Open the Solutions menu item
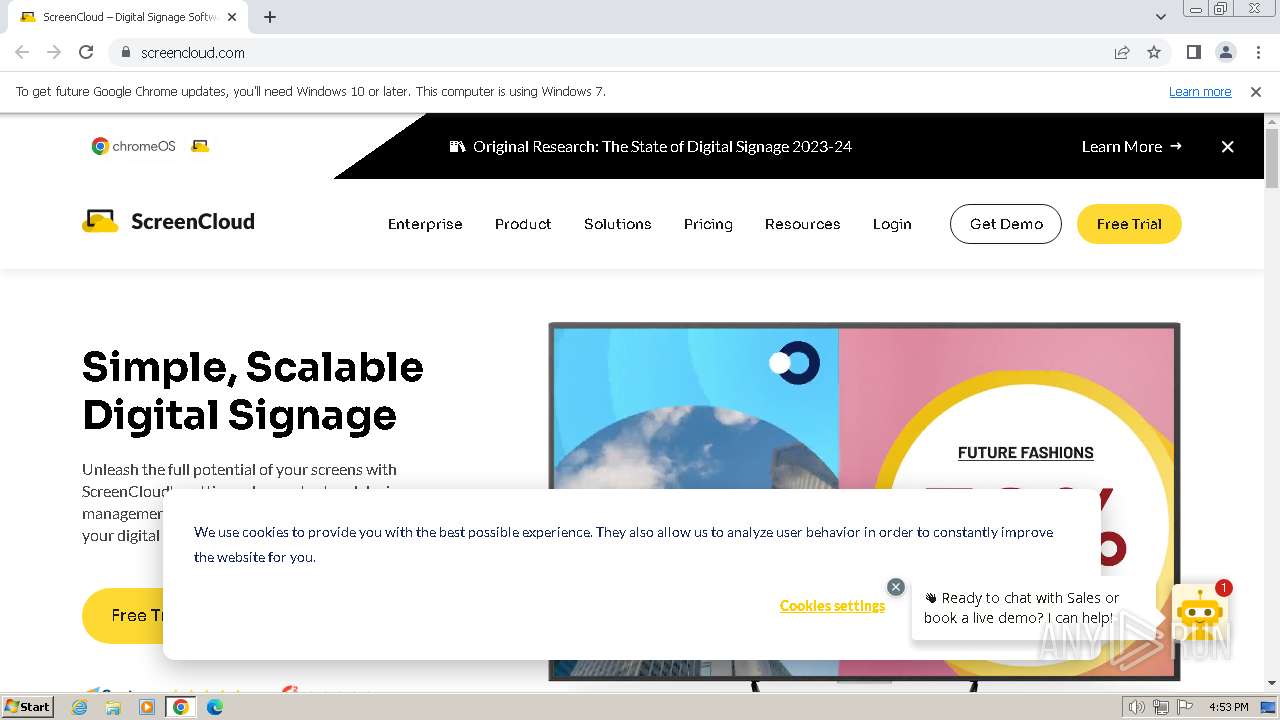Viewport: 1280px width, 720px height. coord(618,224)
